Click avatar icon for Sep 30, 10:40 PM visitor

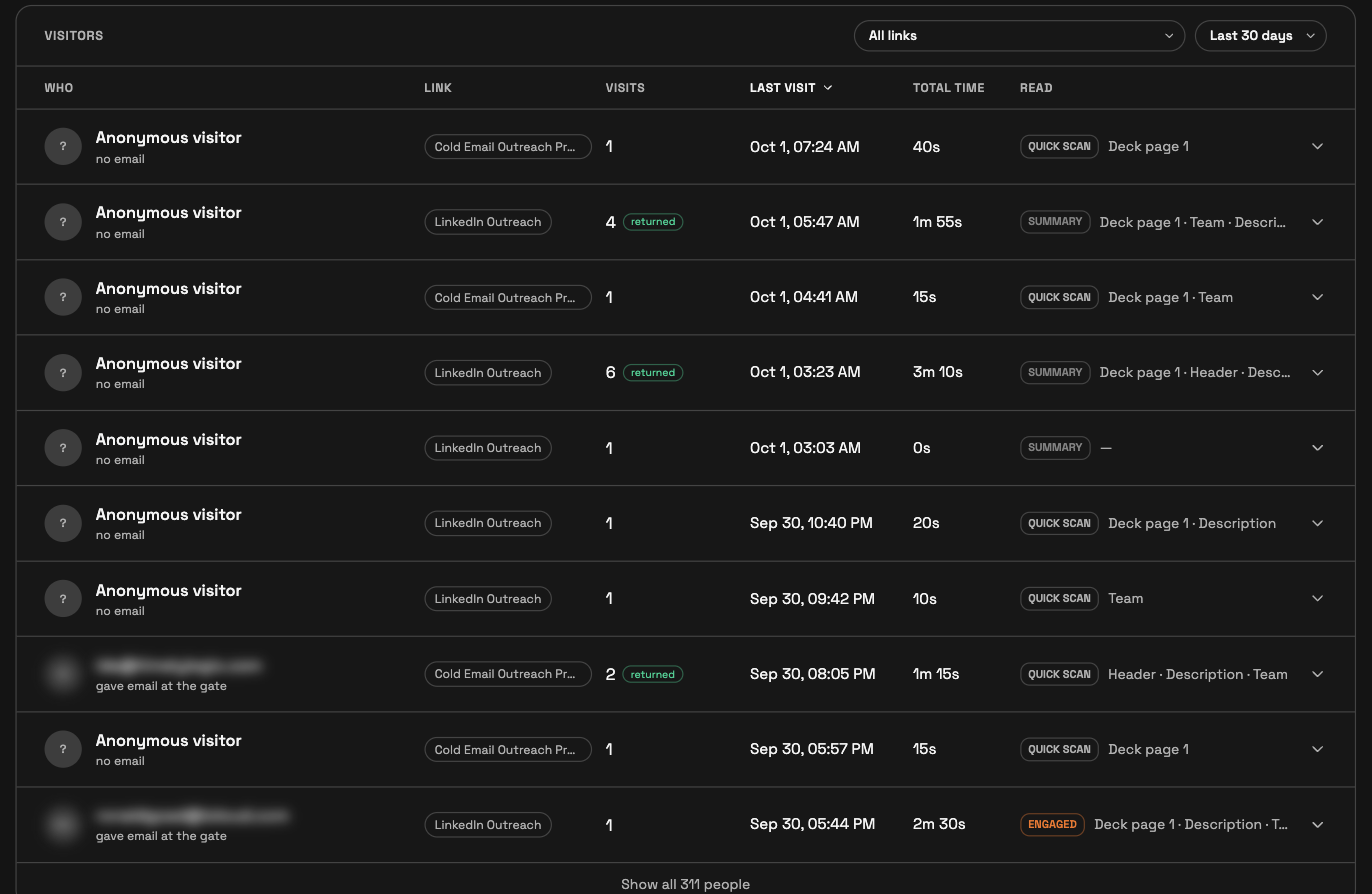[x=63, y=523]
